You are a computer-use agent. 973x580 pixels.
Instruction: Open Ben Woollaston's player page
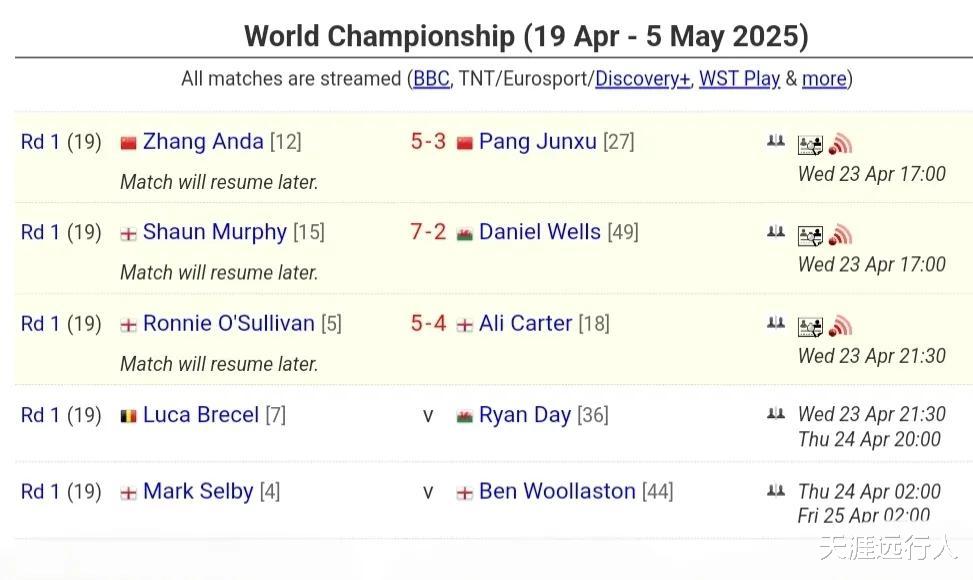557,492
